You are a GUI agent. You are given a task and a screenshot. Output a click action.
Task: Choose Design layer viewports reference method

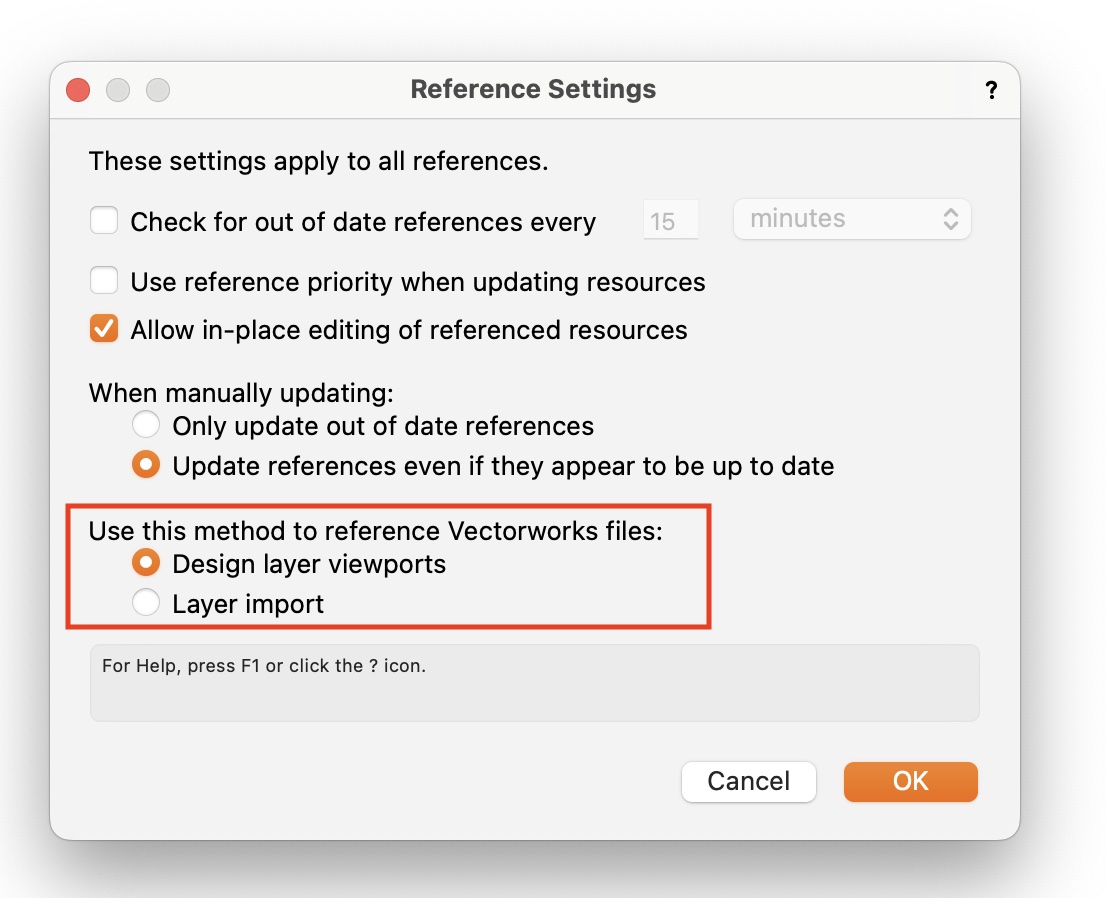[x=146, y=564]
